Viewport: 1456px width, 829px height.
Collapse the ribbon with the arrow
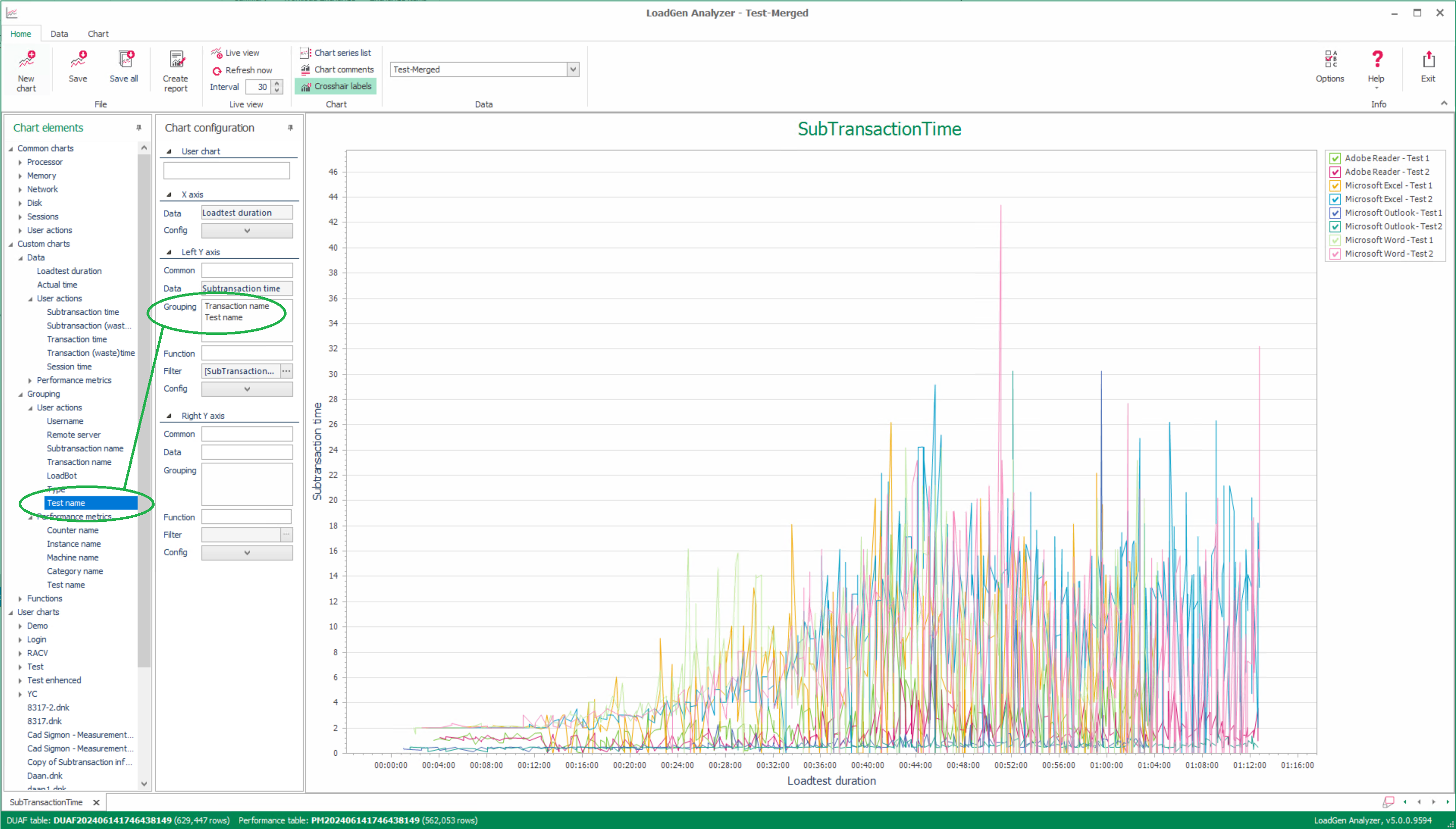1444,103
